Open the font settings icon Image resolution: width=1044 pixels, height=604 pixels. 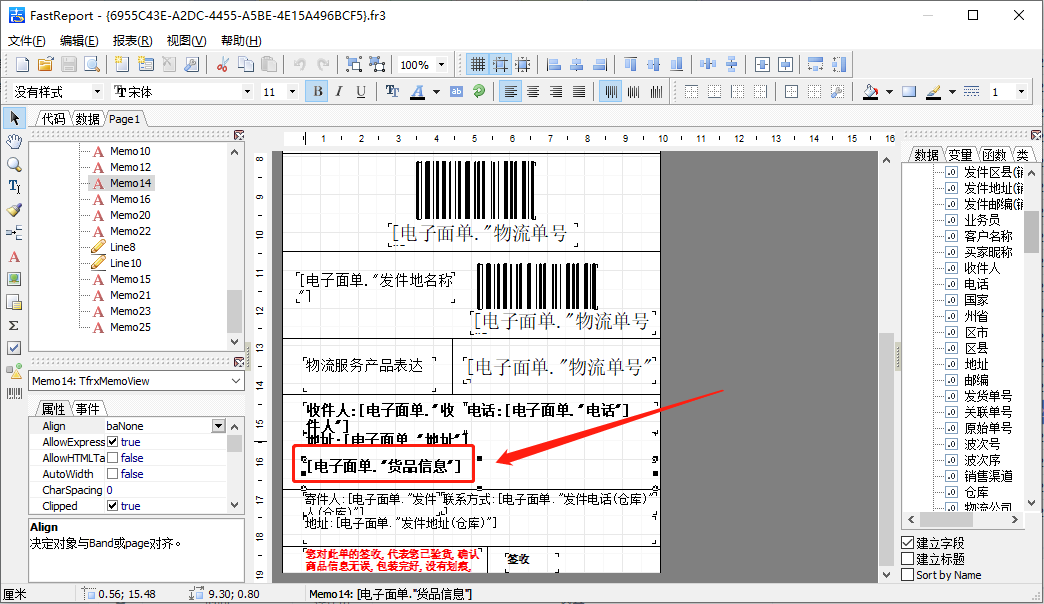392,92
